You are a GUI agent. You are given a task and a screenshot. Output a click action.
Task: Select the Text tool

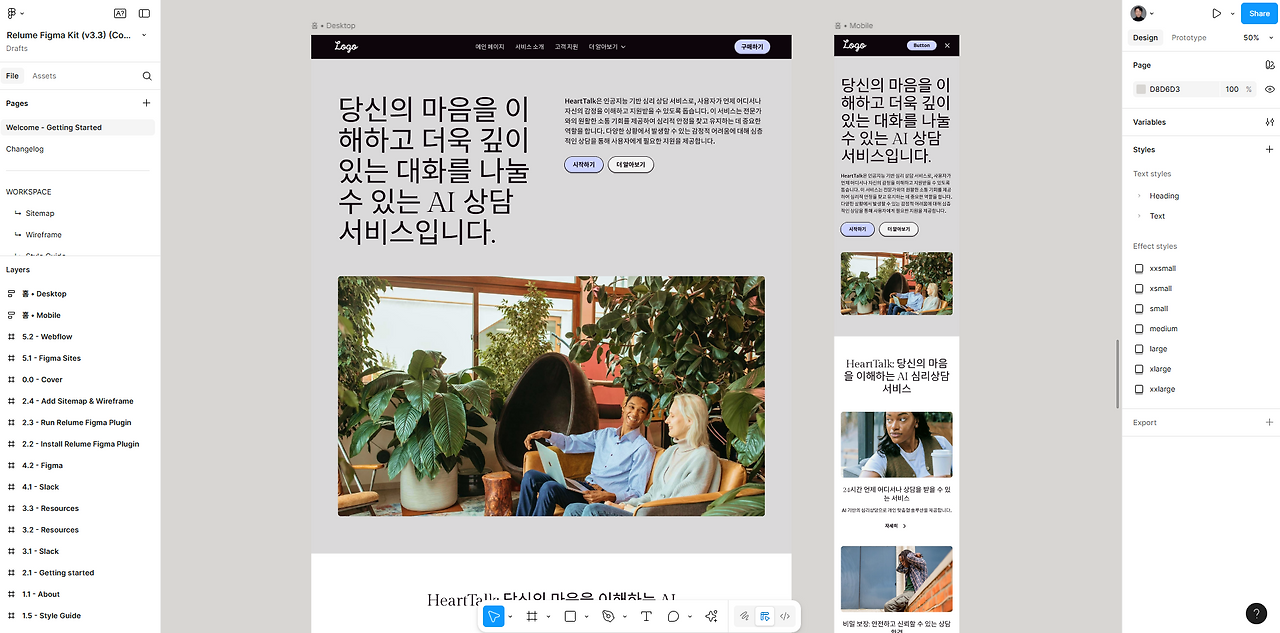tap(646, 616)
